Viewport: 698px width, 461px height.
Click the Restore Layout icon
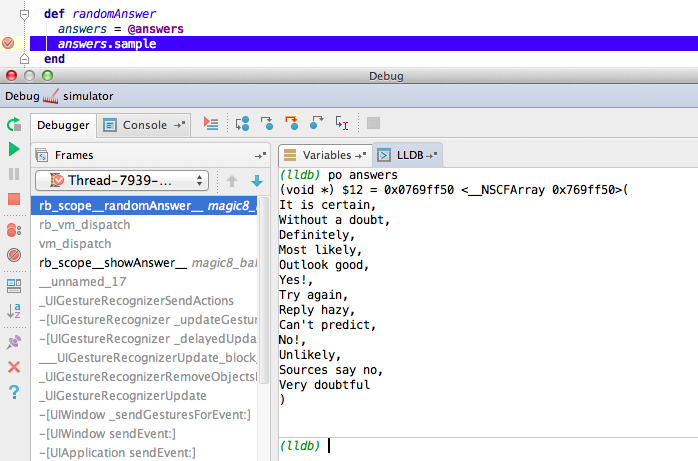point(14,286)
